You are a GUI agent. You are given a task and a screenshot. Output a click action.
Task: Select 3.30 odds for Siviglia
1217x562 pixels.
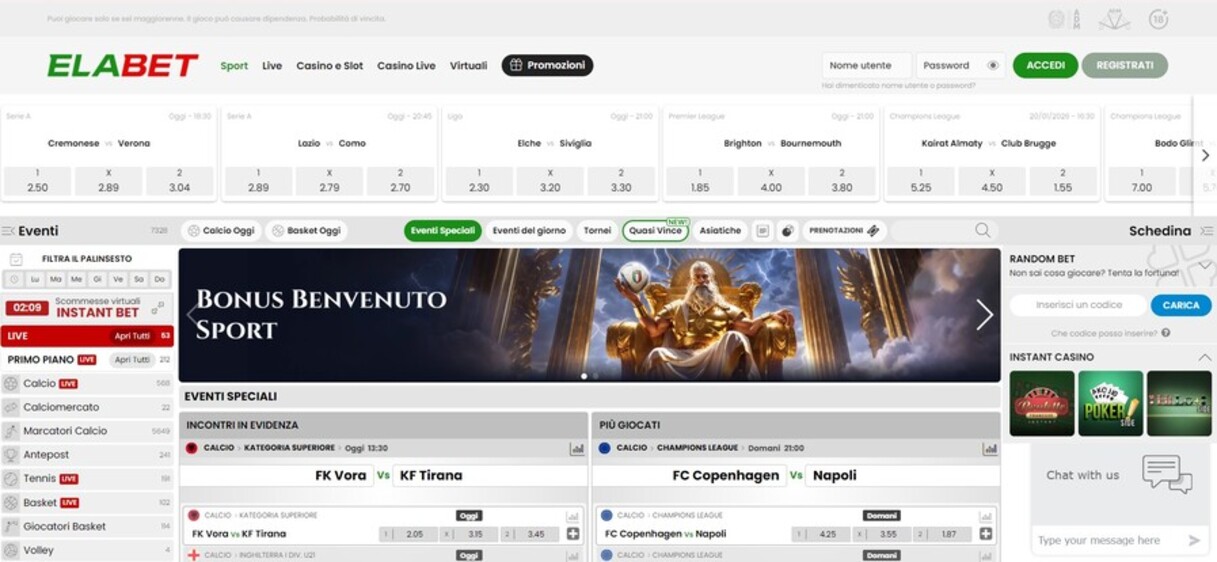pos(621,181)
